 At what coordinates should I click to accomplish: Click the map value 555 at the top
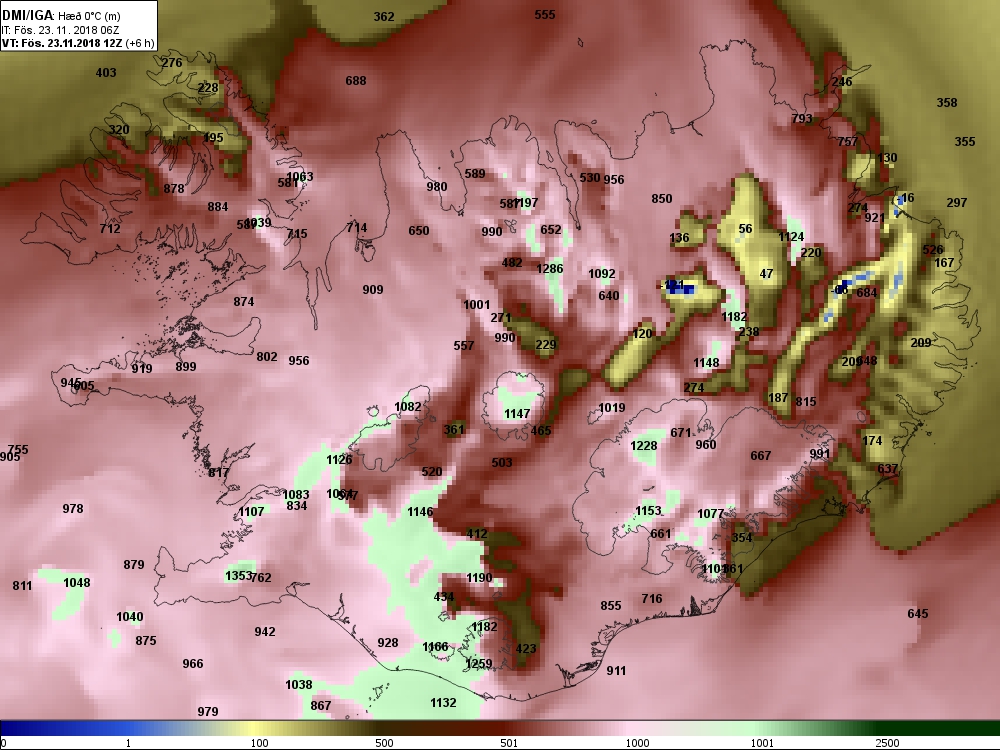(x=545, y=15)
